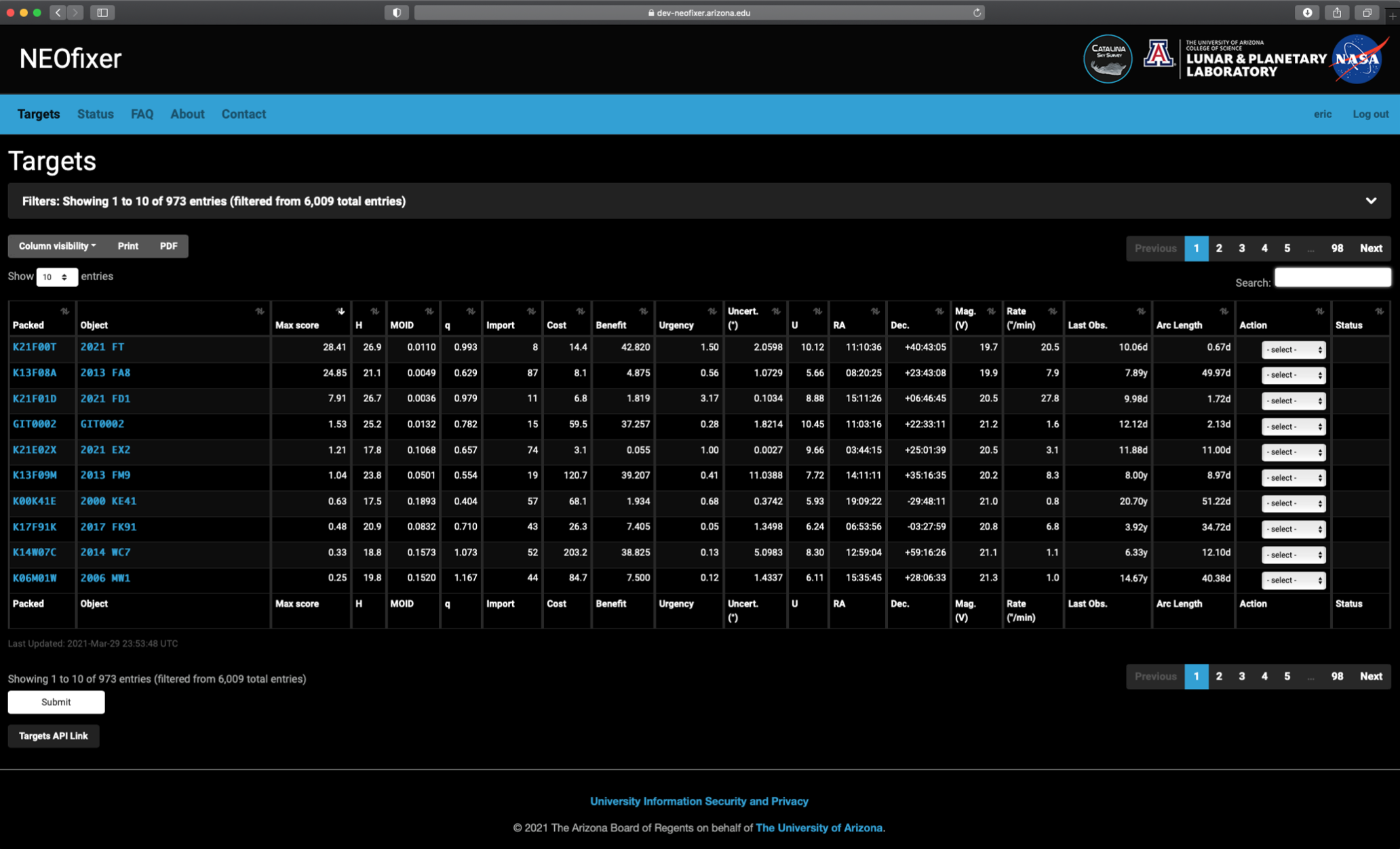Open the Contact nav tab
The height and width of the screenshot is (849, 1400).
coord(244,114)
